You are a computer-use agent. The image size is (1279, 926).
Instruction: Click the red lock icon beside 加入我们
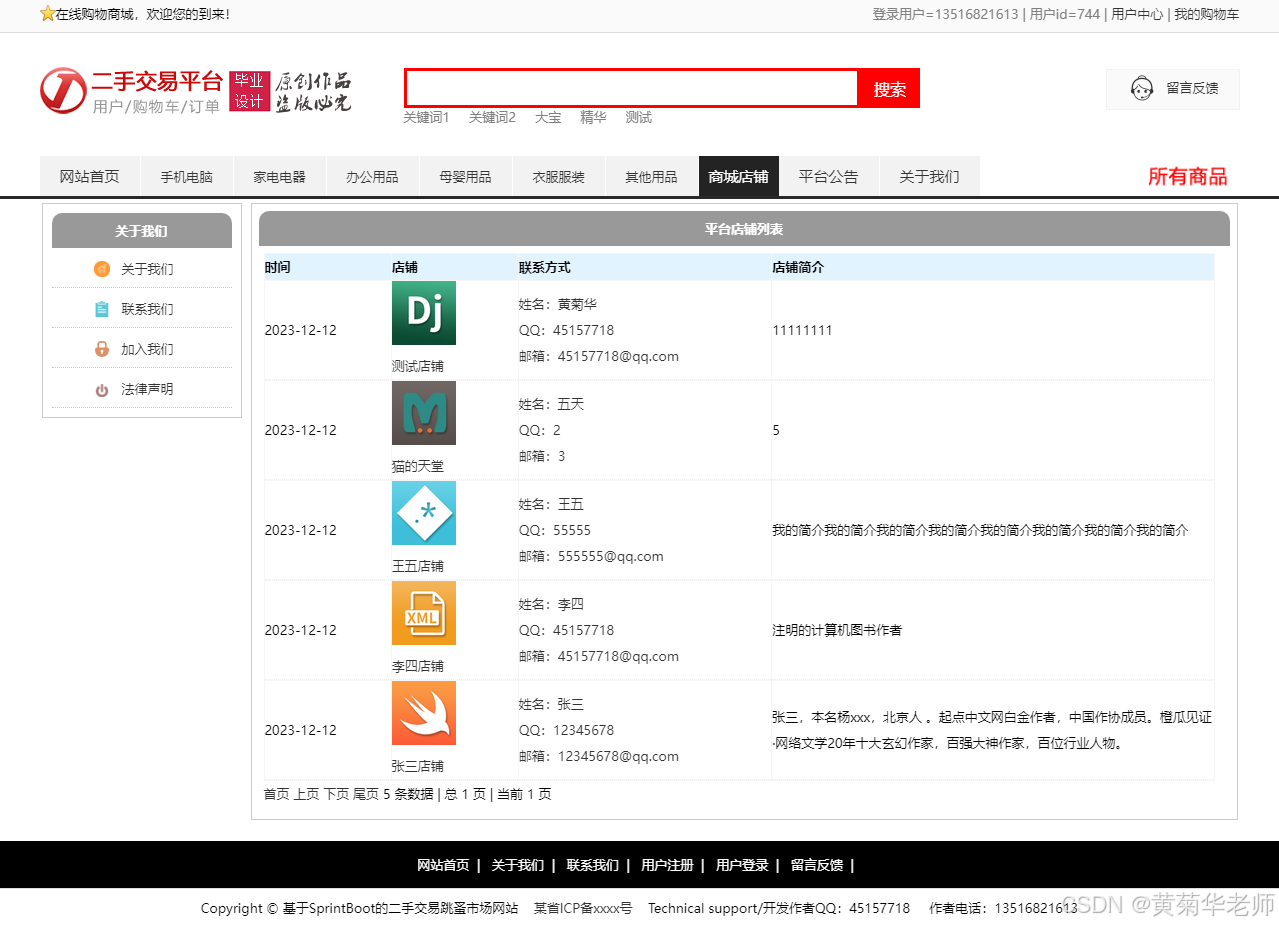click(x=101, y=348)
